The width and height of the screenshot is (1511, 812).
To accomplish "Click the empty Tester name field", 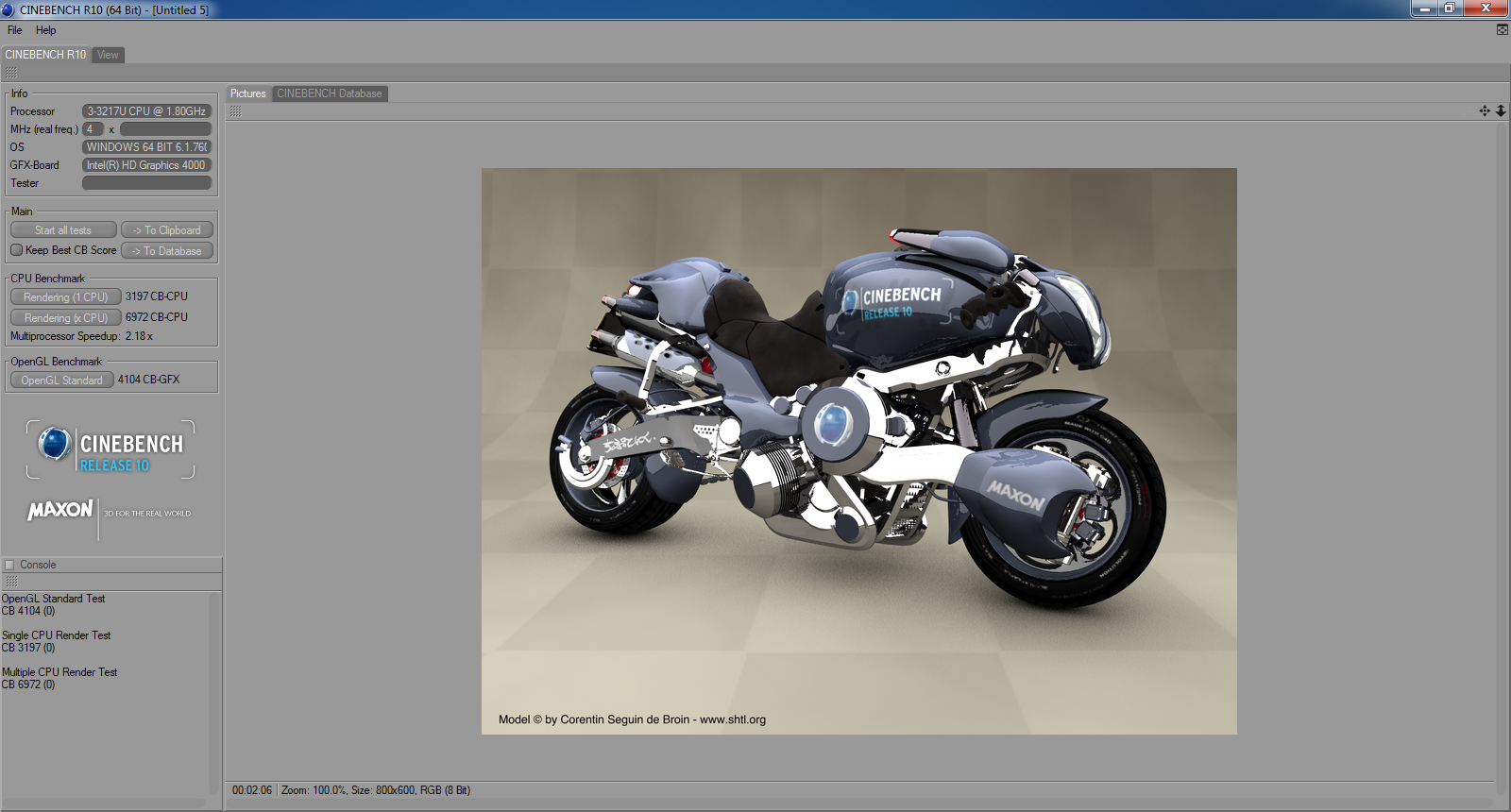I will click(146, 183).
